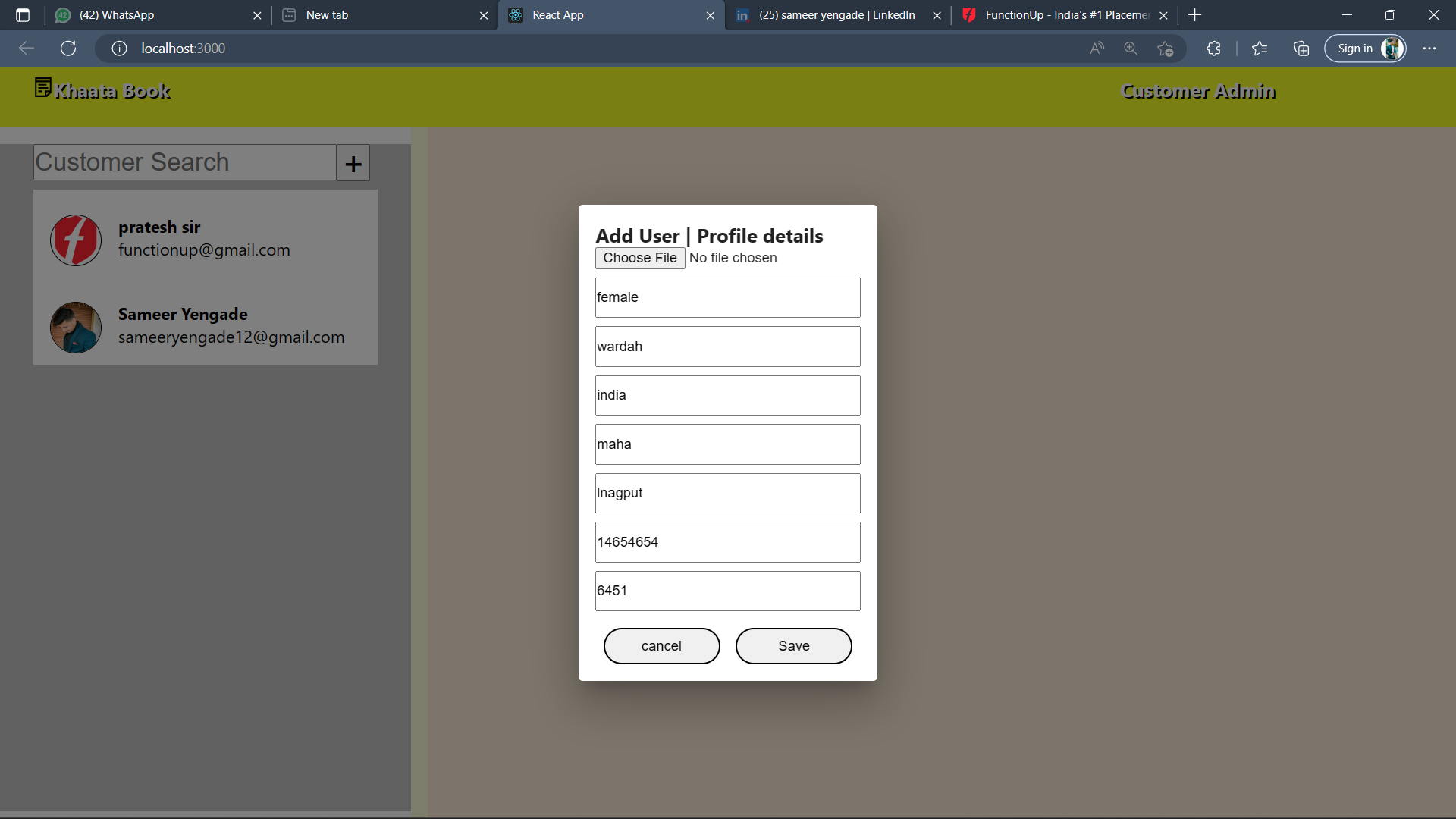This screenshot has width=1456, height=819.
Task: Click the page refresh icon
Action: point(67,48)
